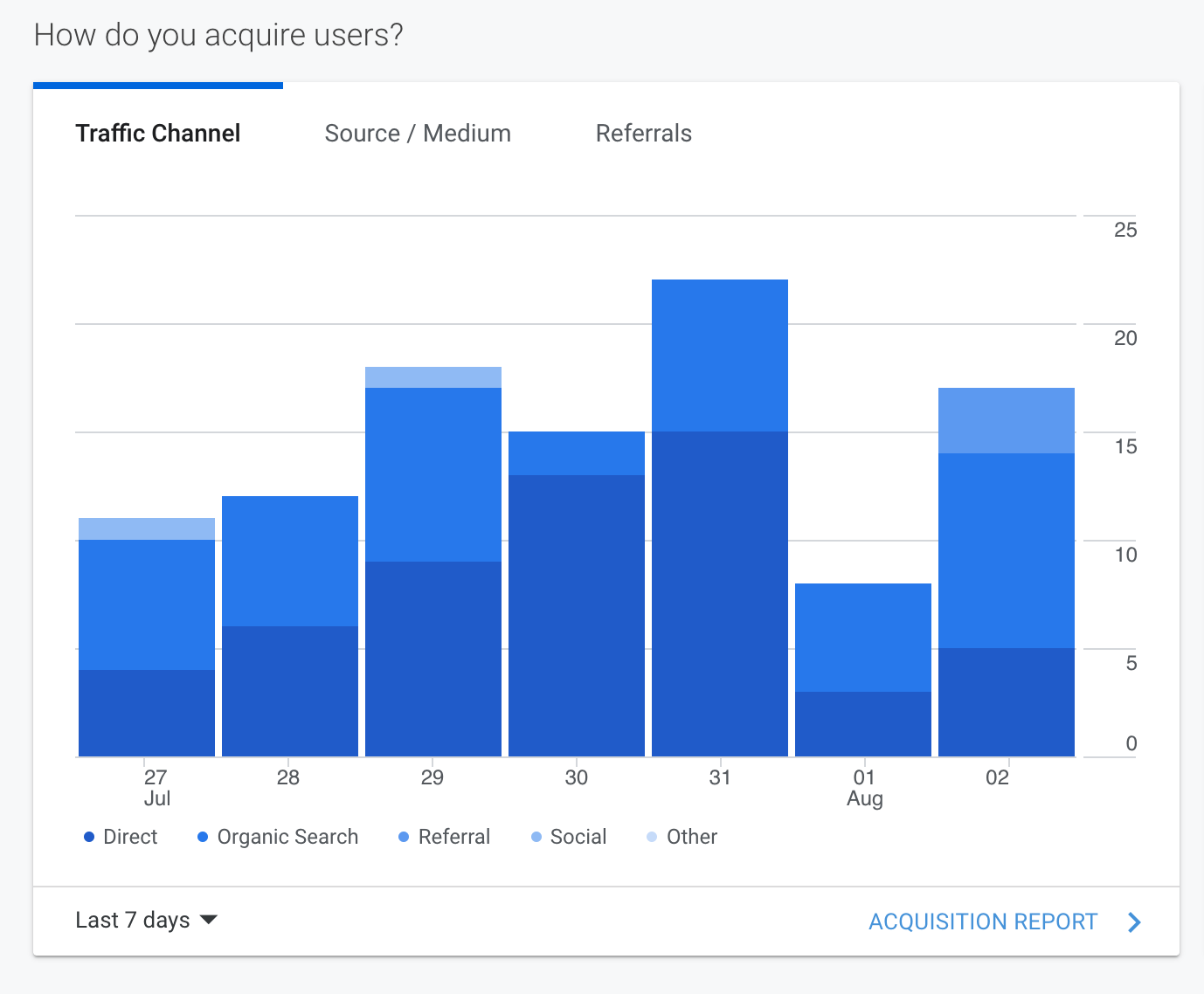Click the Direct segment of 30 Jul bar
This screenshot has height=994, width=1204.
[577, 616]
